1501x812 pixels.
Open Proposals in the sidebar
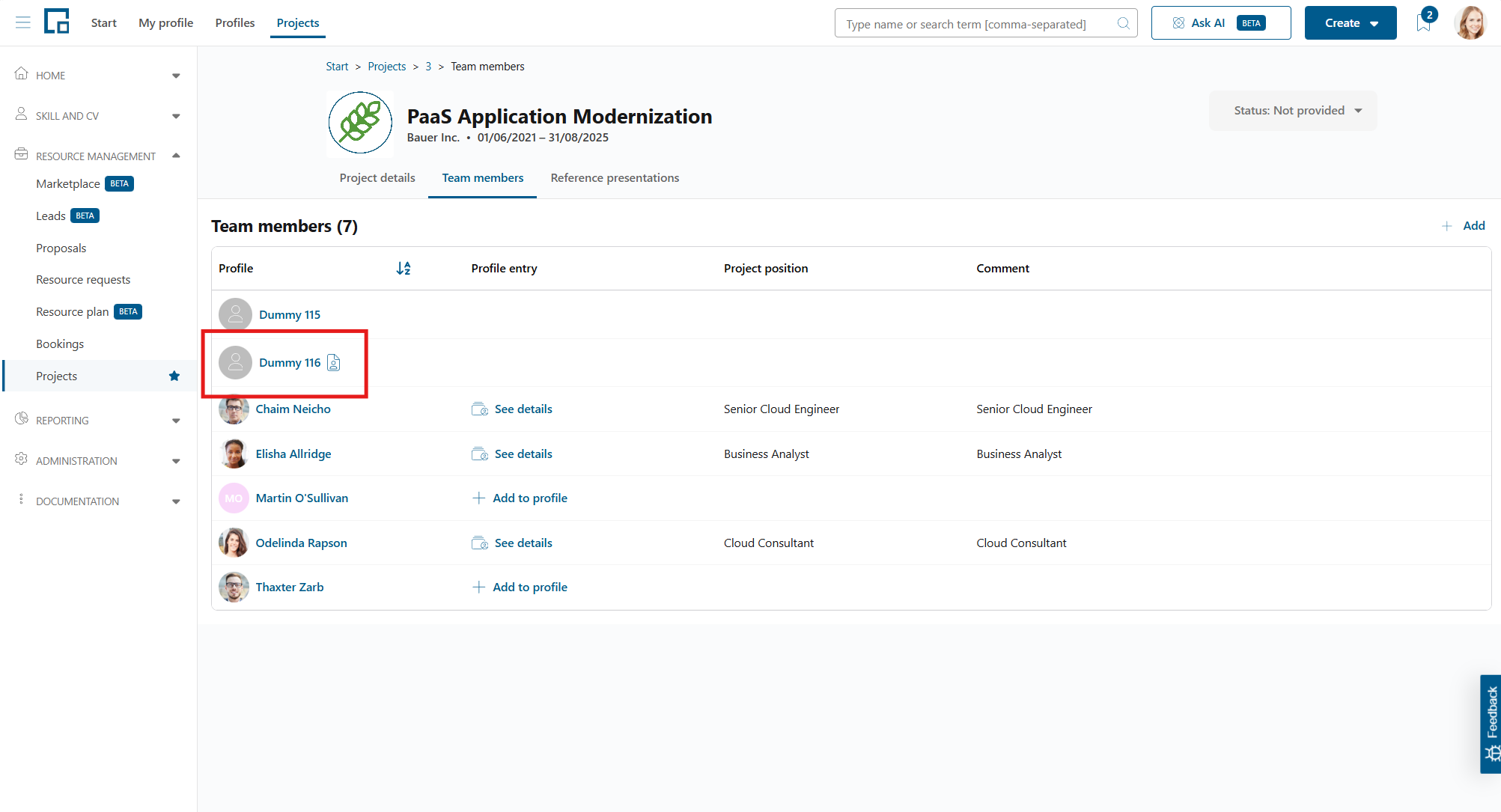61,248
